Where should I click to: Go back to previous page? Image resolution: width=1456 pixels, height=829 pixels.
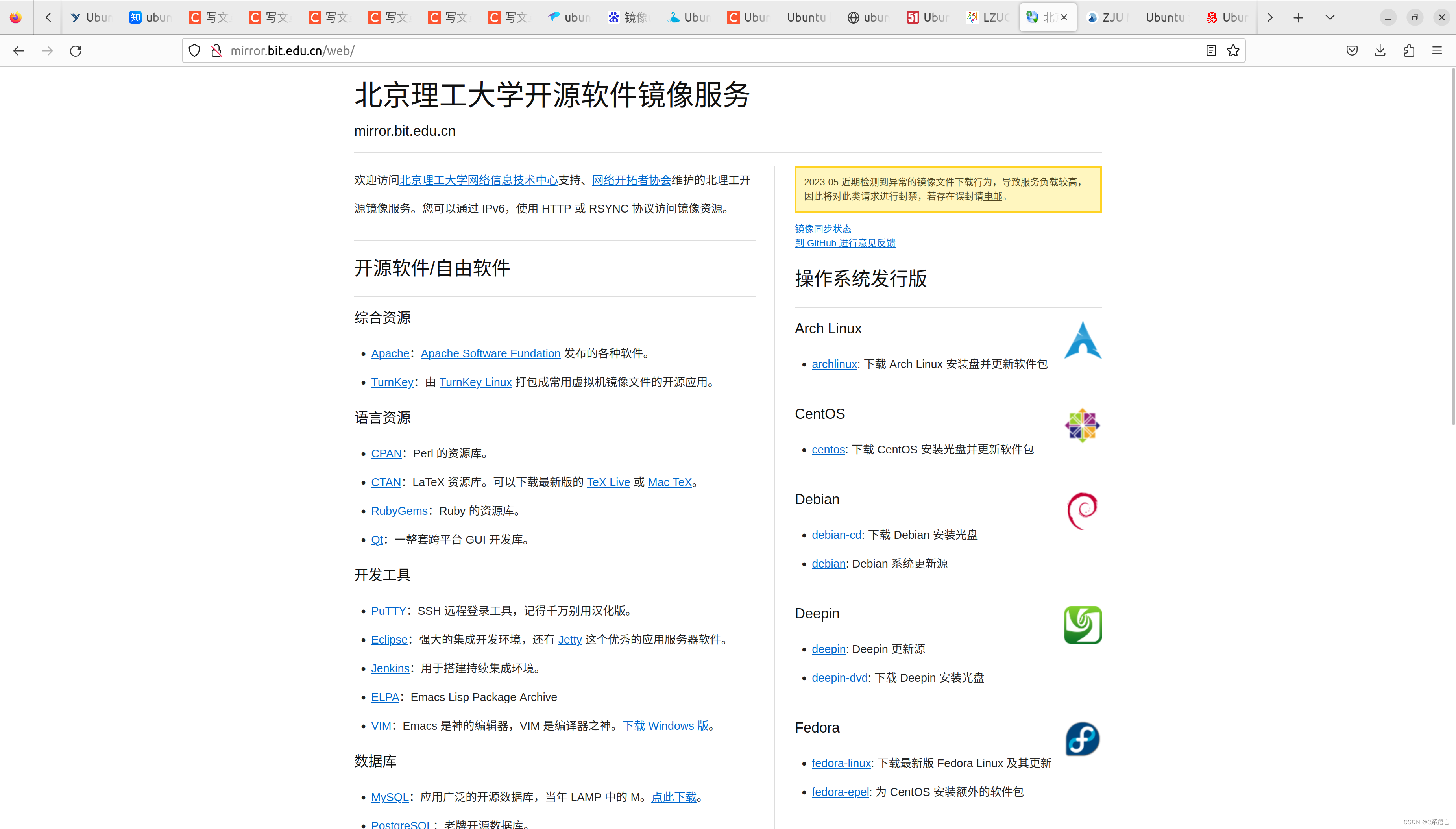19,51
